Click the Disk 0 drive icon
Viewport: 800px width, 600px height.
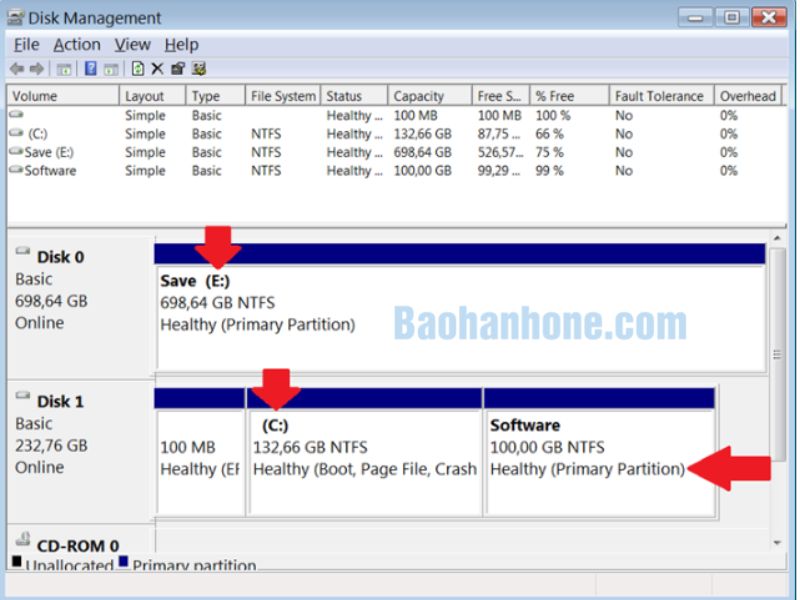tap(23, 253)
